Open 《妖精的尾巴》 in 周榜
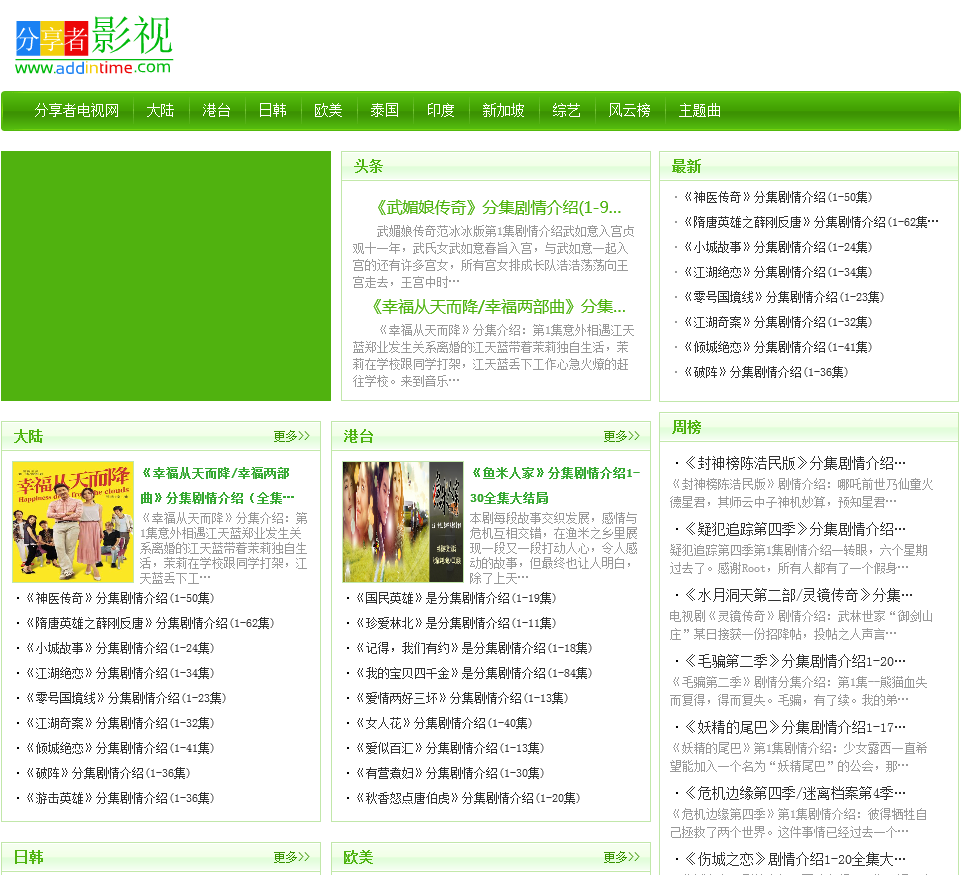This screenshot has height=875, width=962. tap(795, 728)
